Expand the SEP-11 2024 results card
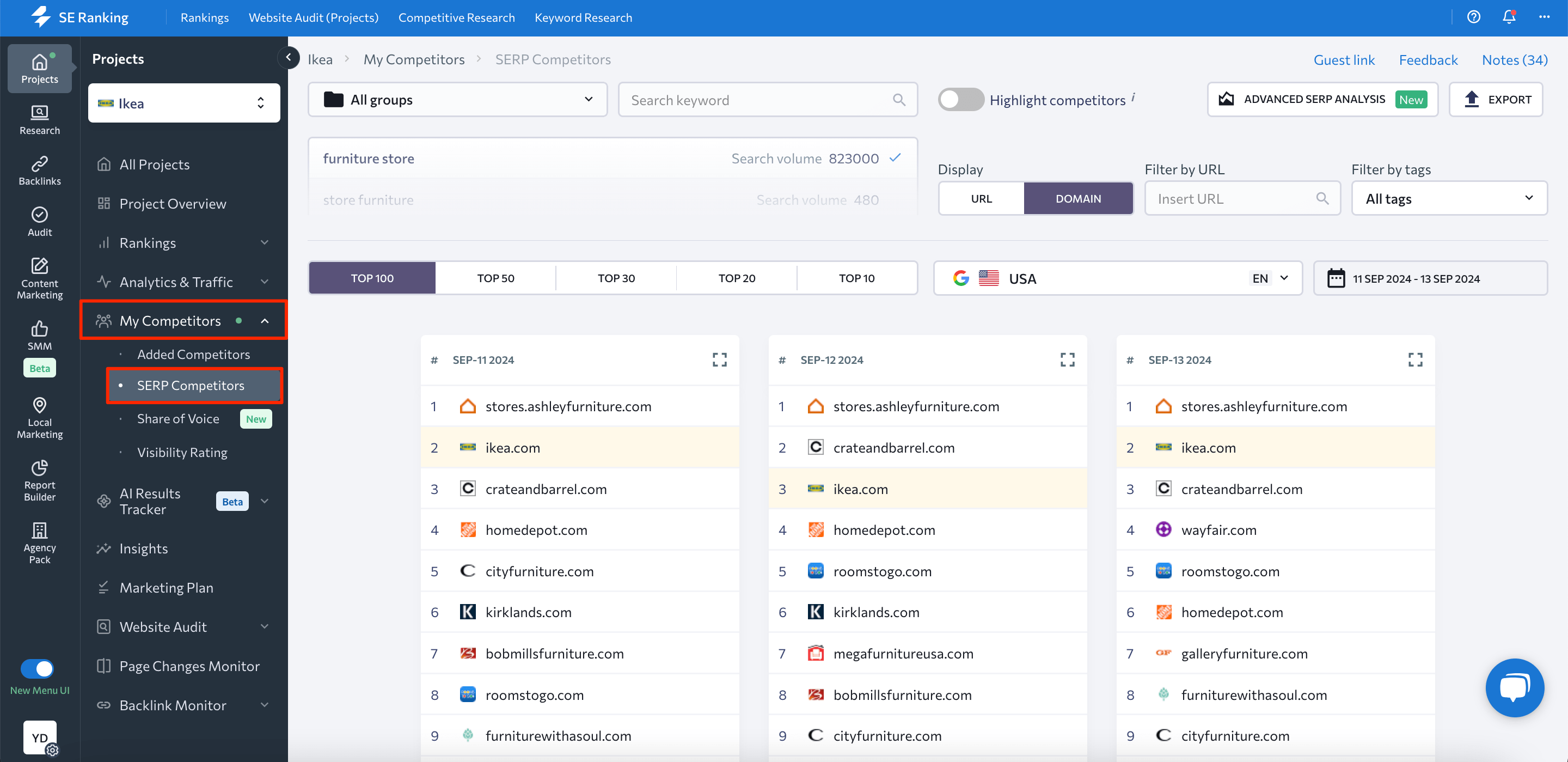The height and width of the screenshot is (762, 1568). pyautogui.click(x=719, y=360)
